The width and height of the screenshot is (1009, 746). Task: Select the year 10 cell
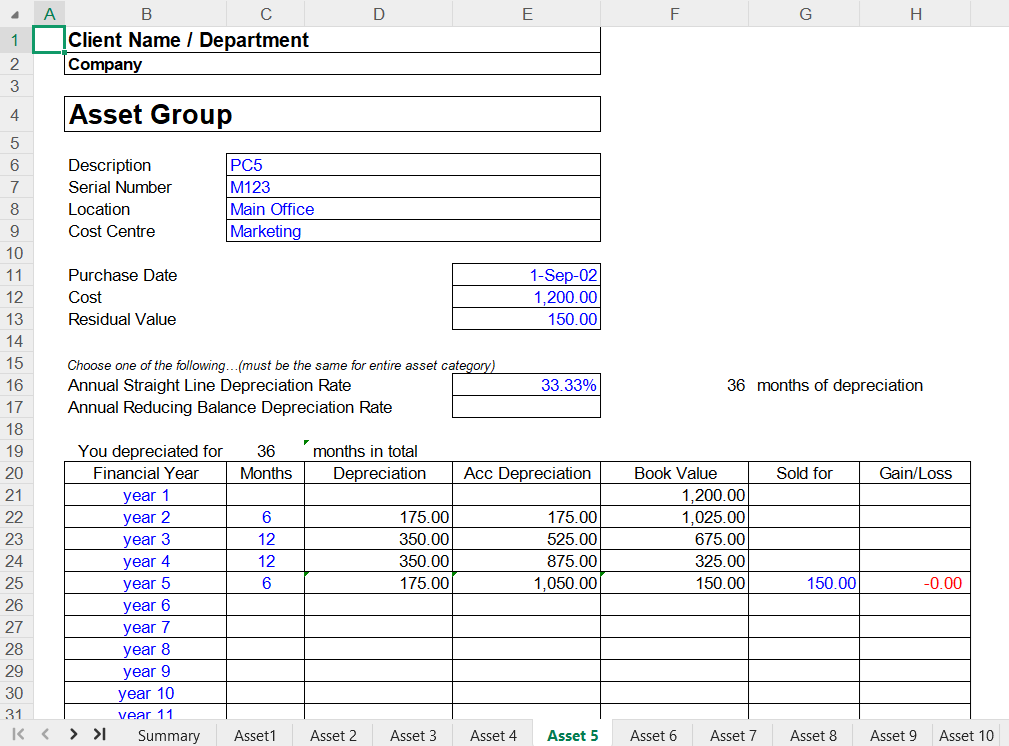point(146,693)
